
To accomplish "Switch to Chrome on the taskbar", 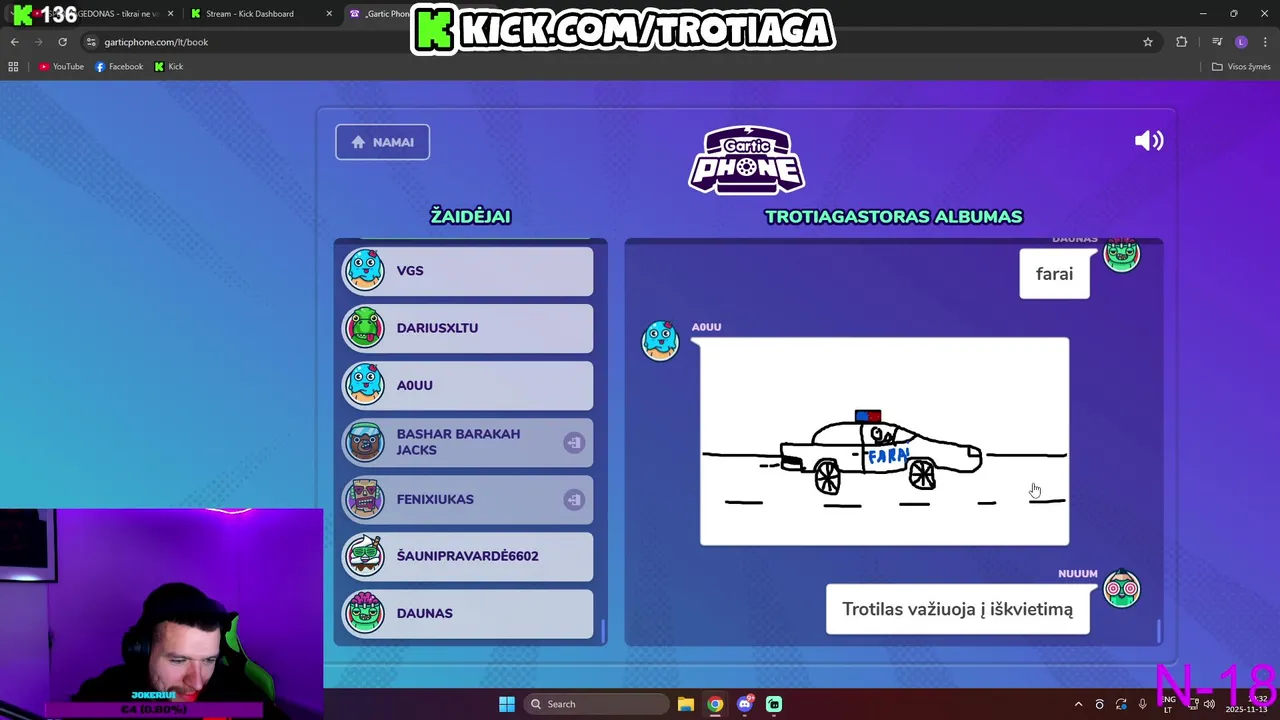I will [715, 704].
